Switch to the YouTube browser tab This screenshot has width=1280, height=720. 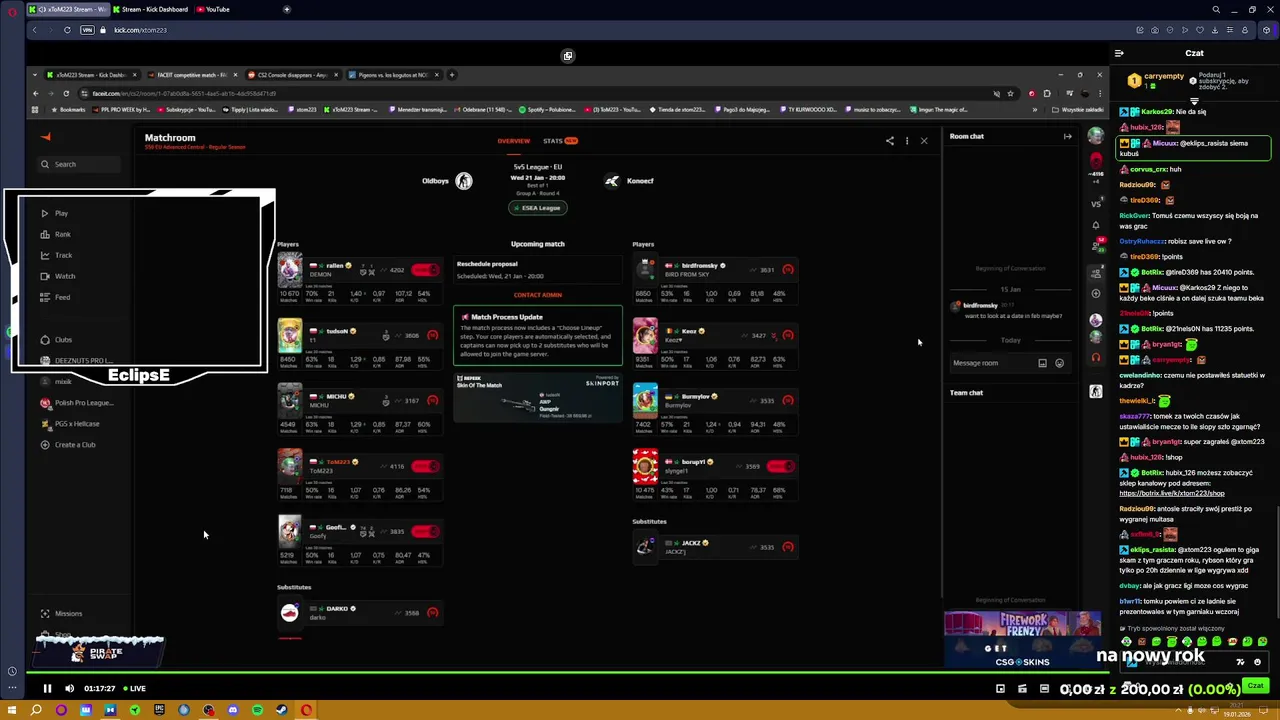[214, 9]
